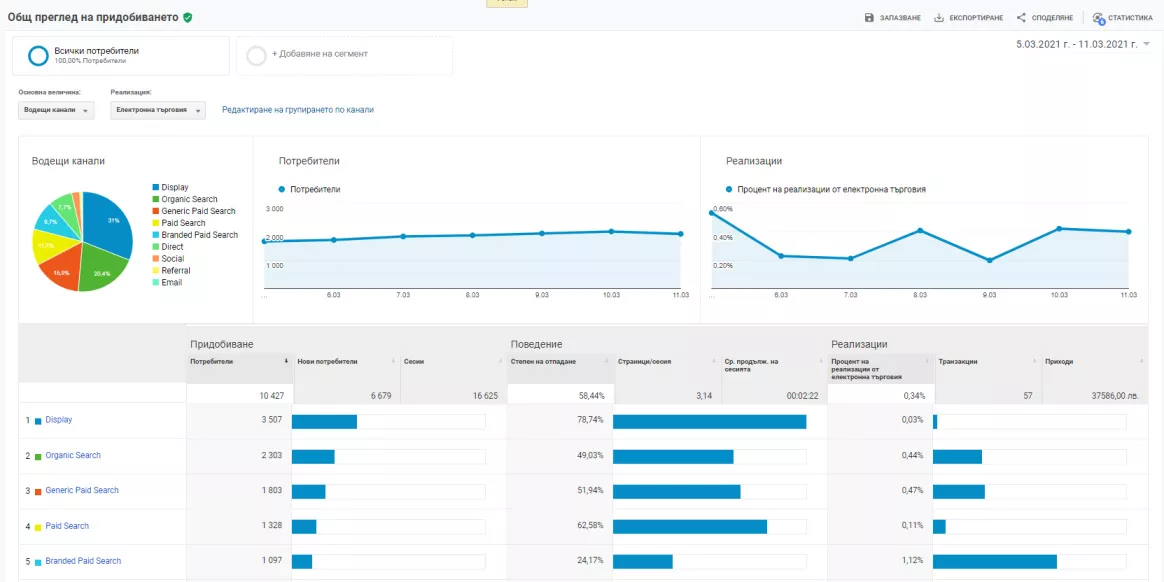Sort by the Потребители column arrow
The image size is (1164, 582).
pos(287,362)
